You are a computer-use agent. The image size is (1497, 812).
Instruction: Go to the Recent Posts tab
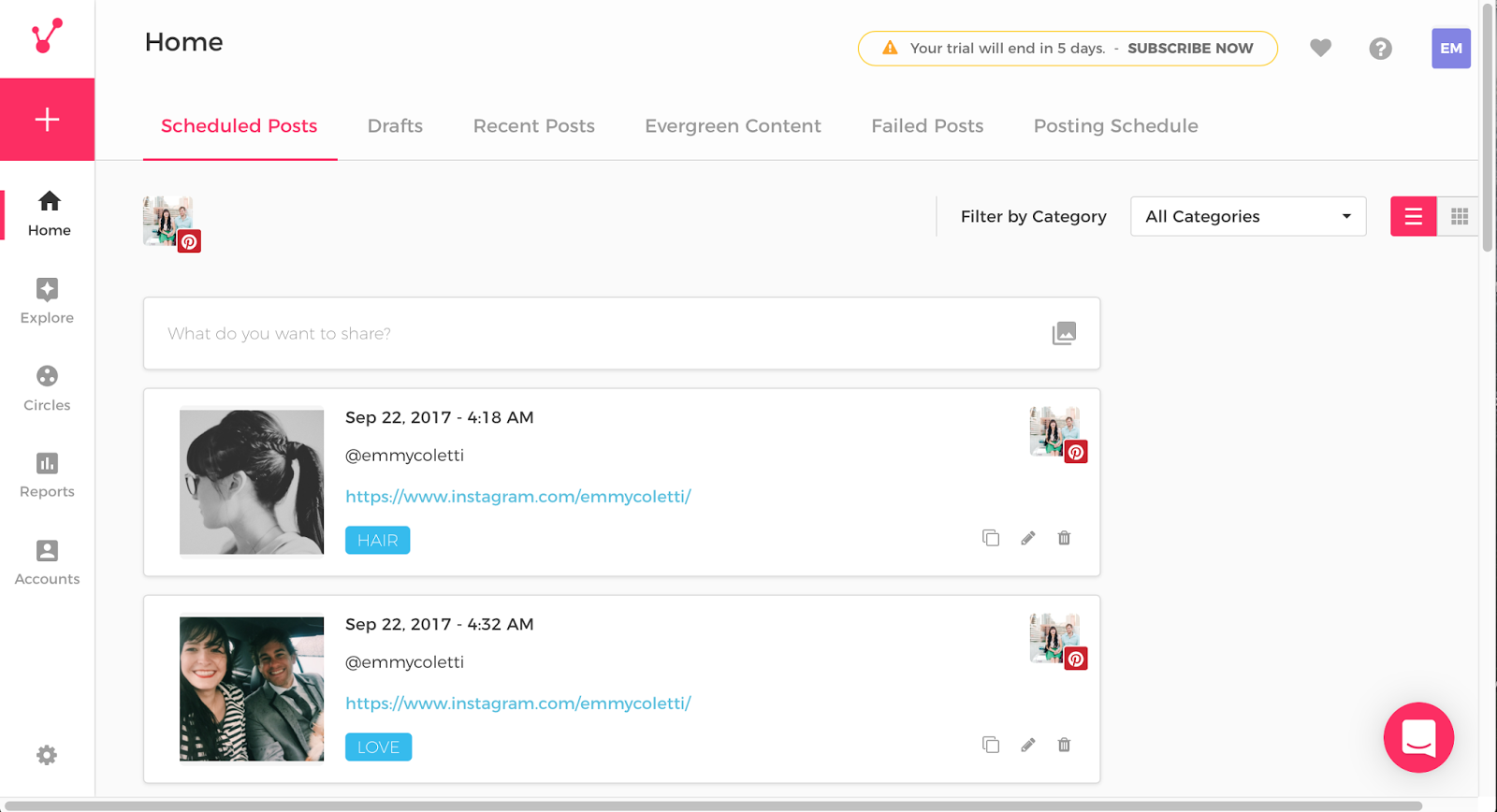[x=534, y=126]
